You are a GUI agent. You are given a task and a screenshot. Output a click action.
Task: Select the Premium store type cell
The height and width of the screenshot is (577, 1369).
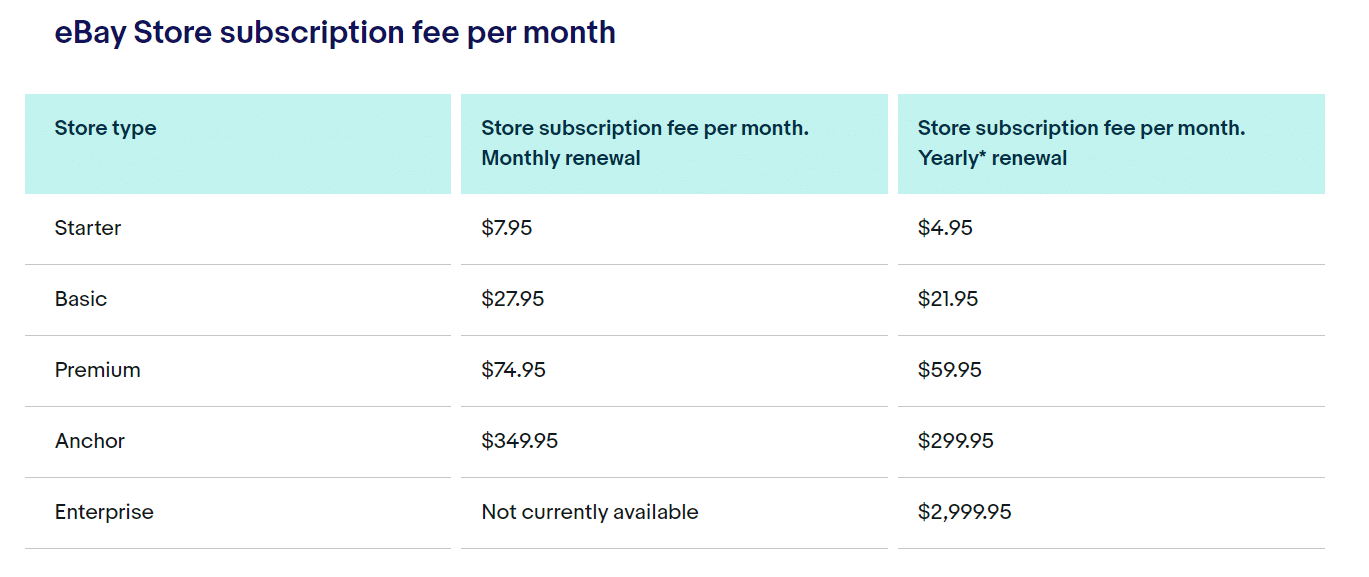pyautogui.click(x=98, y=370)
